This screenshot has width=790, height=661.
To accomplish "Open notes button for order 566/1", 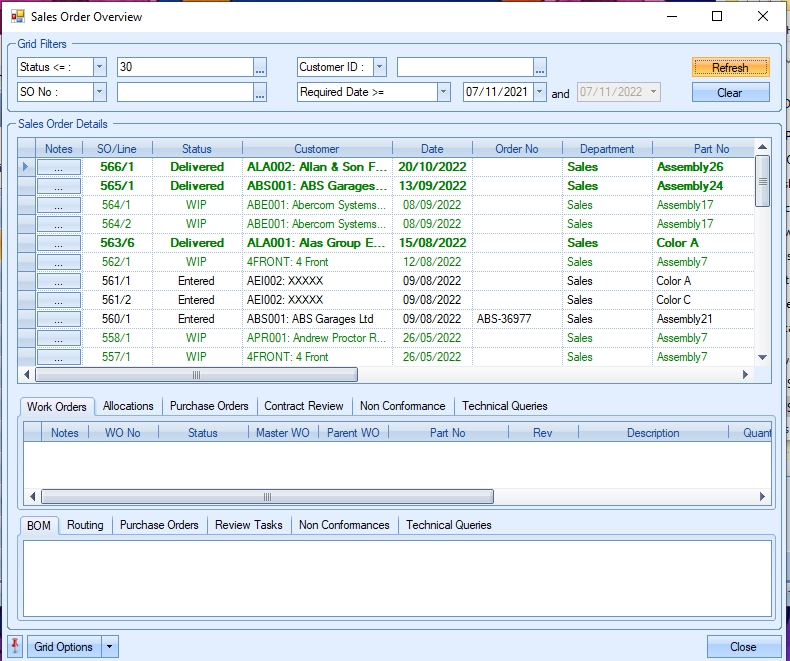I will tap(59, 167).
